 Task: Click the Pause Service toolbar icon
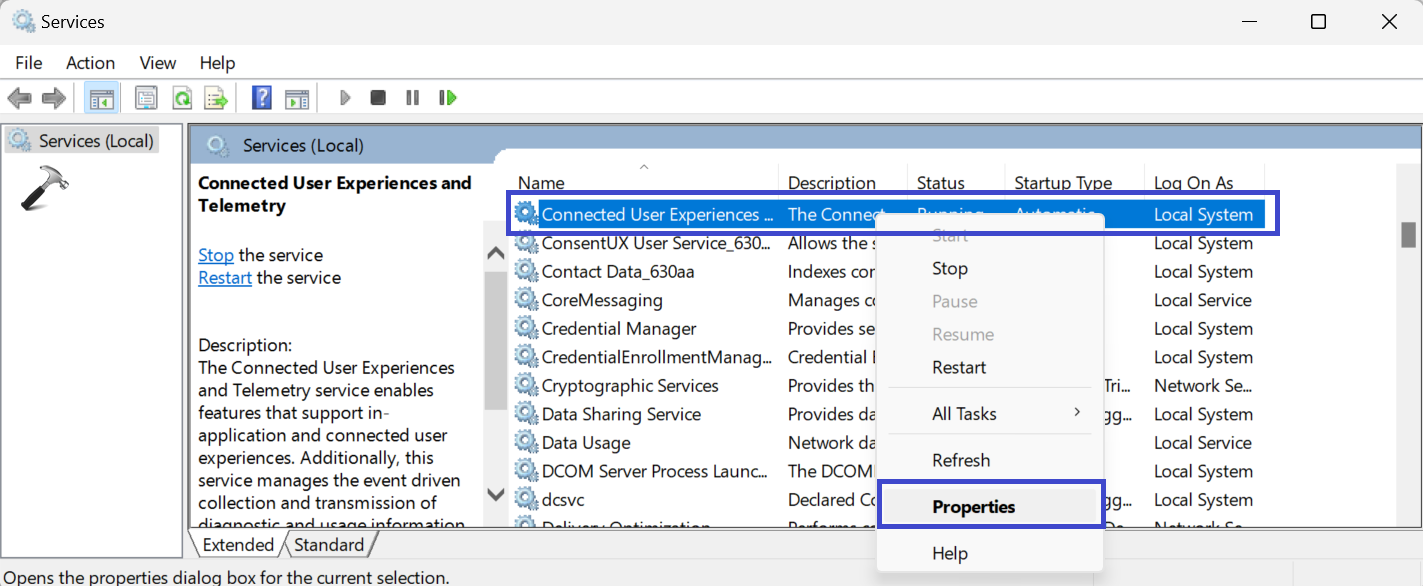(412, 98)
